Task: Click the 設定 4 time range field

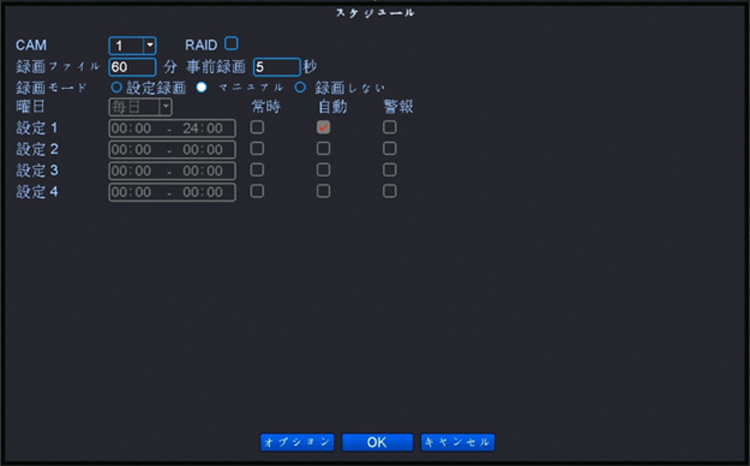Action: pyautogui.click(x=172, y=192)
